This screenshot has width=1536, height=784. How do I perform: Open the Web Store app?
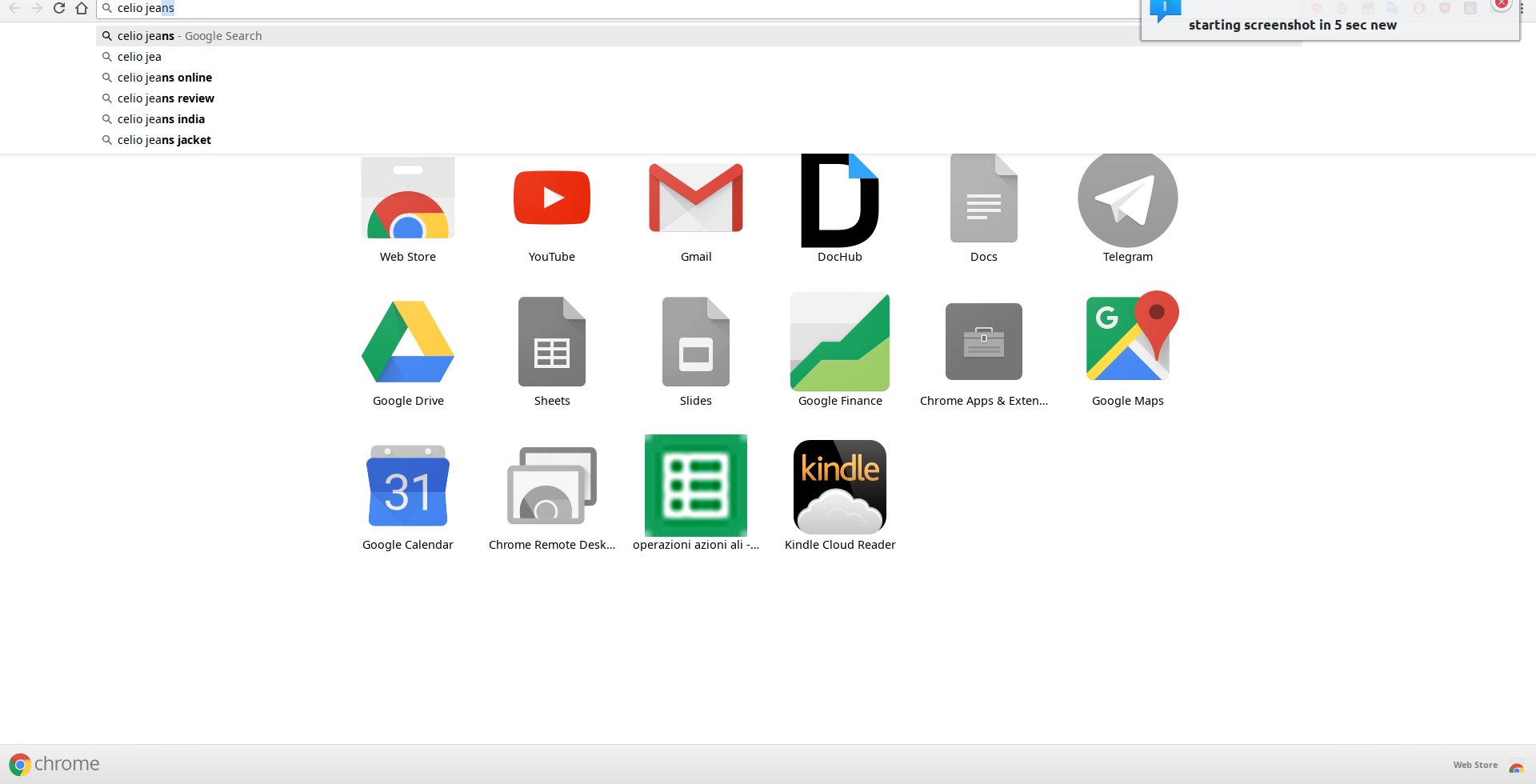pyautogui.click(x=408, y=198)
